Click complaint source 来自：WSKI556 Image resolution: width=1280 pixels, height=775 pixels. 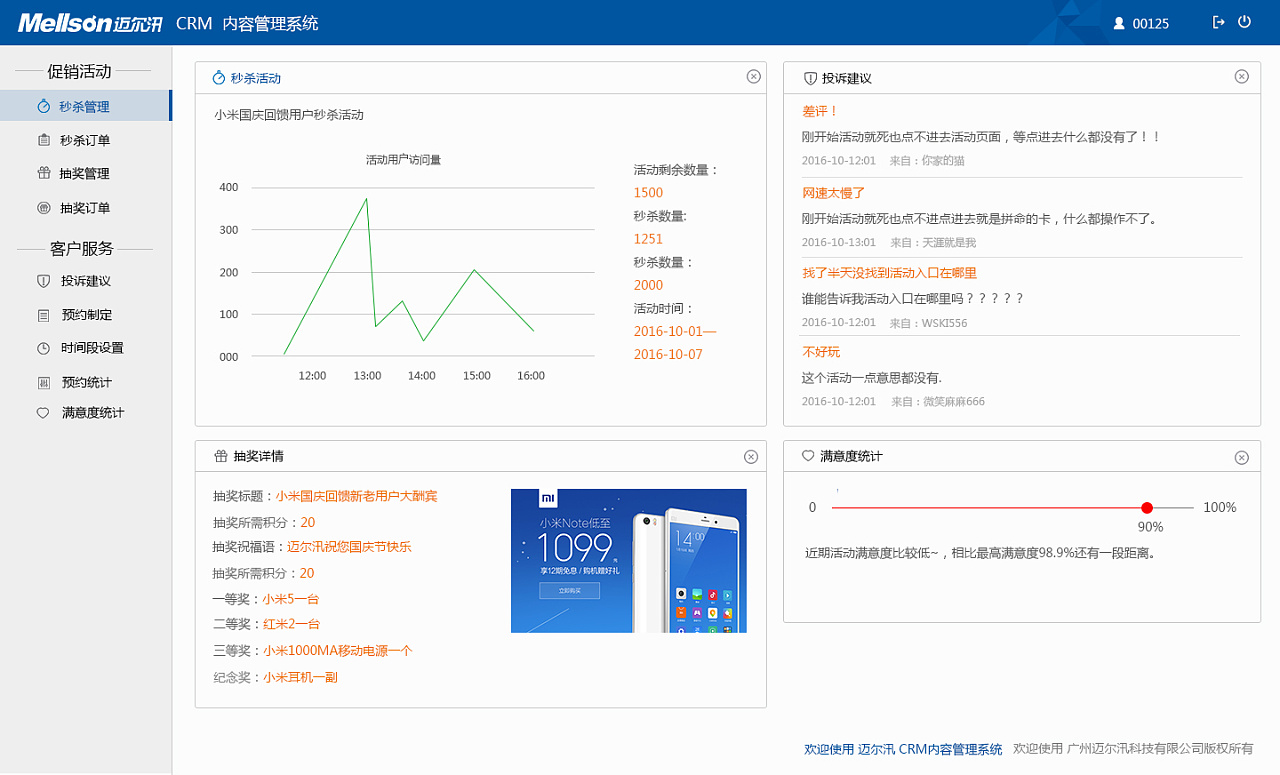pos(928,323)
